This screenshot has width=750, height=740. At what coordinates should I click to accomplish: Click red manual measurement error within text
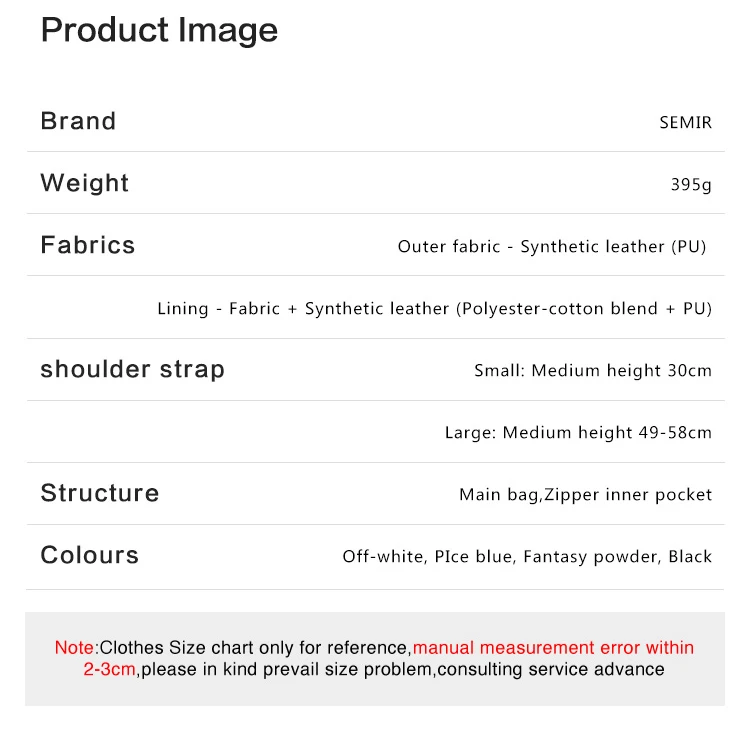tap(553, 647)
